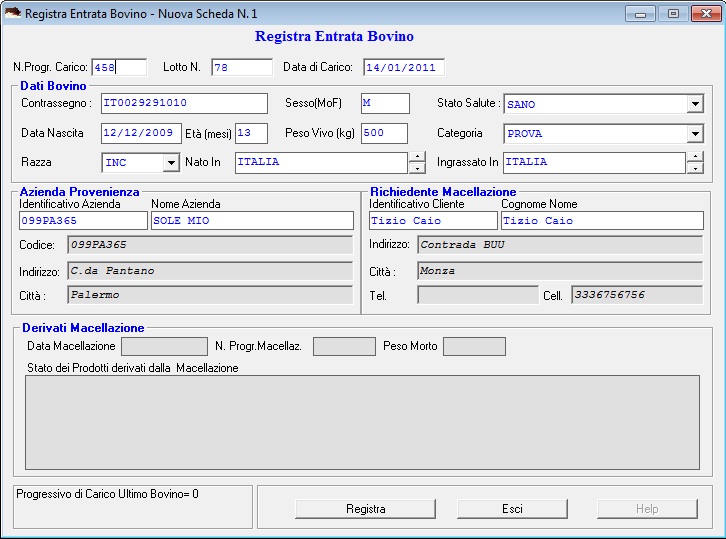
Task: Click the Richiedente Macellazione group label
Action: (443, 192)
